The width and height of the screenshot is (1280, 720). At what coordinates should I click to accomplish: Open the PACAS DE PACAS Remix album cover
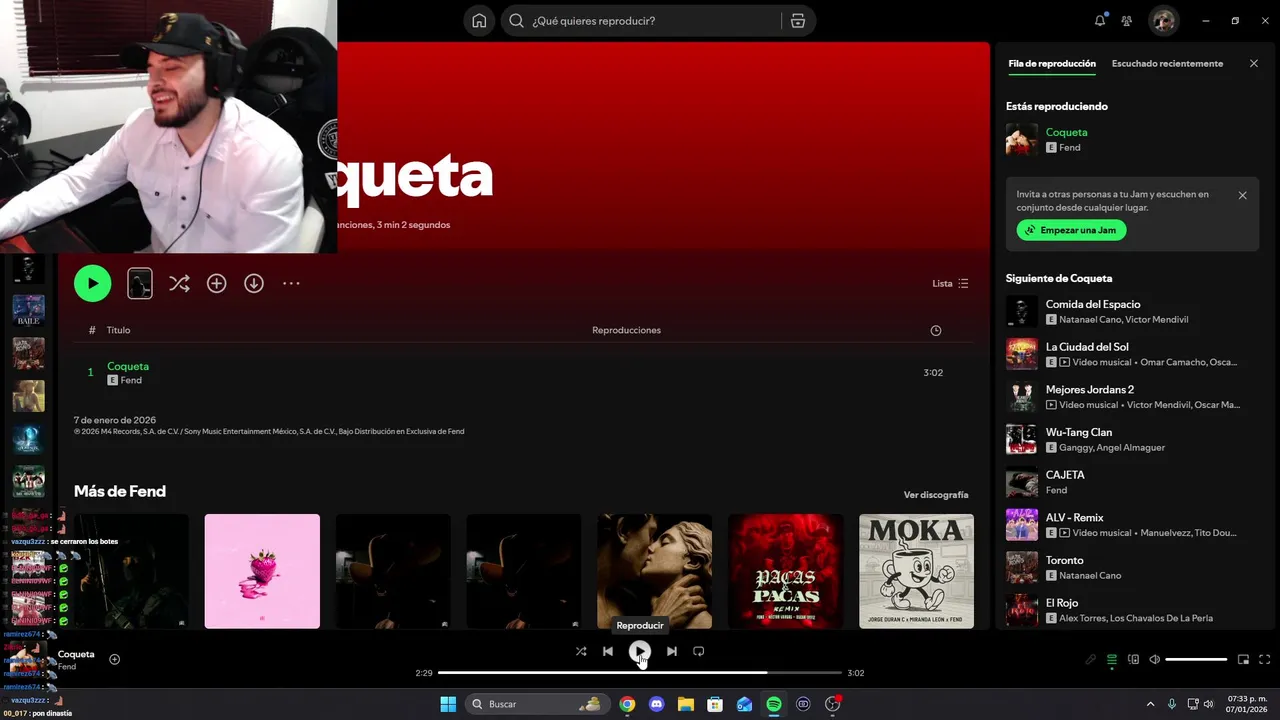tap(785, 571)
